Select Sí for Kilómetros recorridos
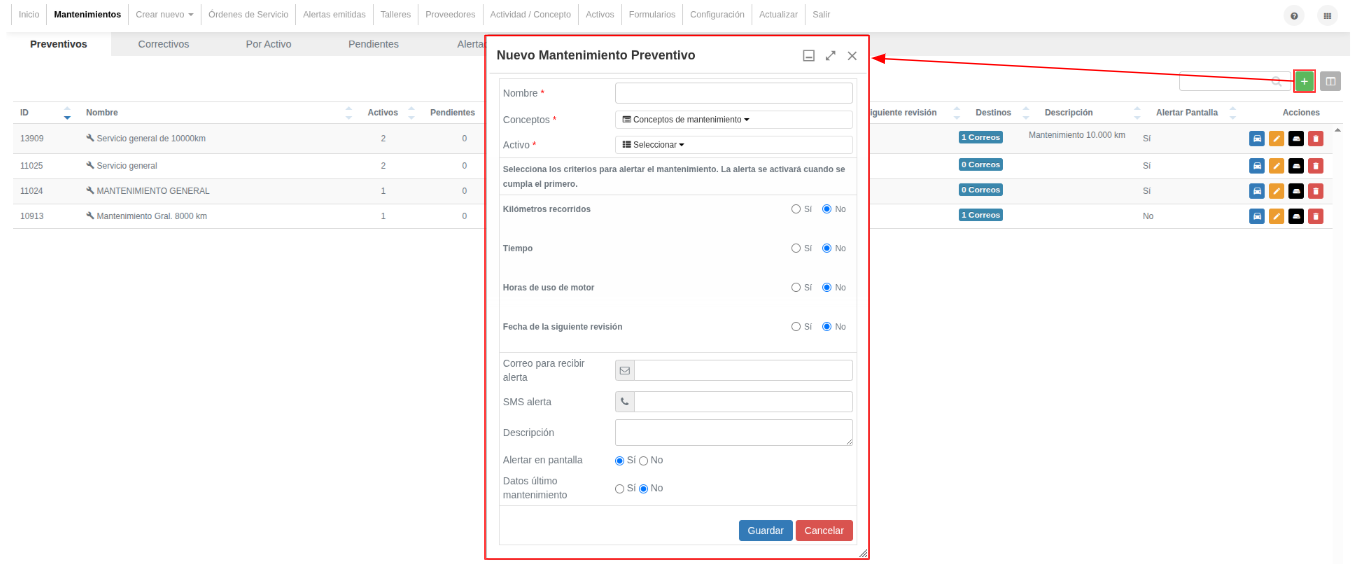Image resolution: width=1351 pixels, height=564 pixels. [x=796, y=209]
